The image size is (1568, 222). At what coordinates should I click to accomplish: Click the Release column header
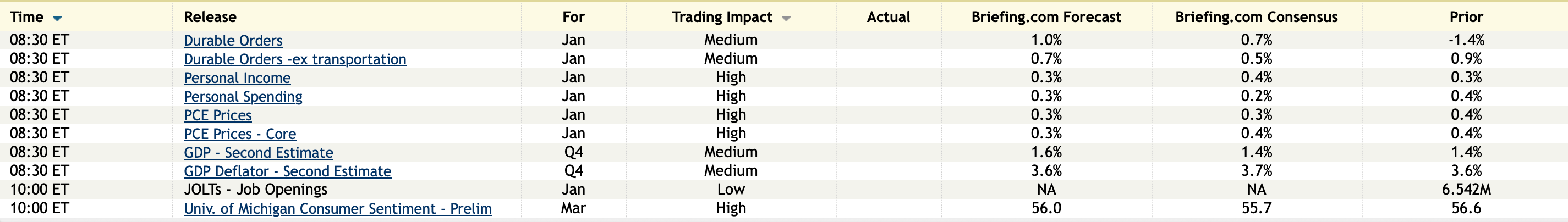click(210, 17)
